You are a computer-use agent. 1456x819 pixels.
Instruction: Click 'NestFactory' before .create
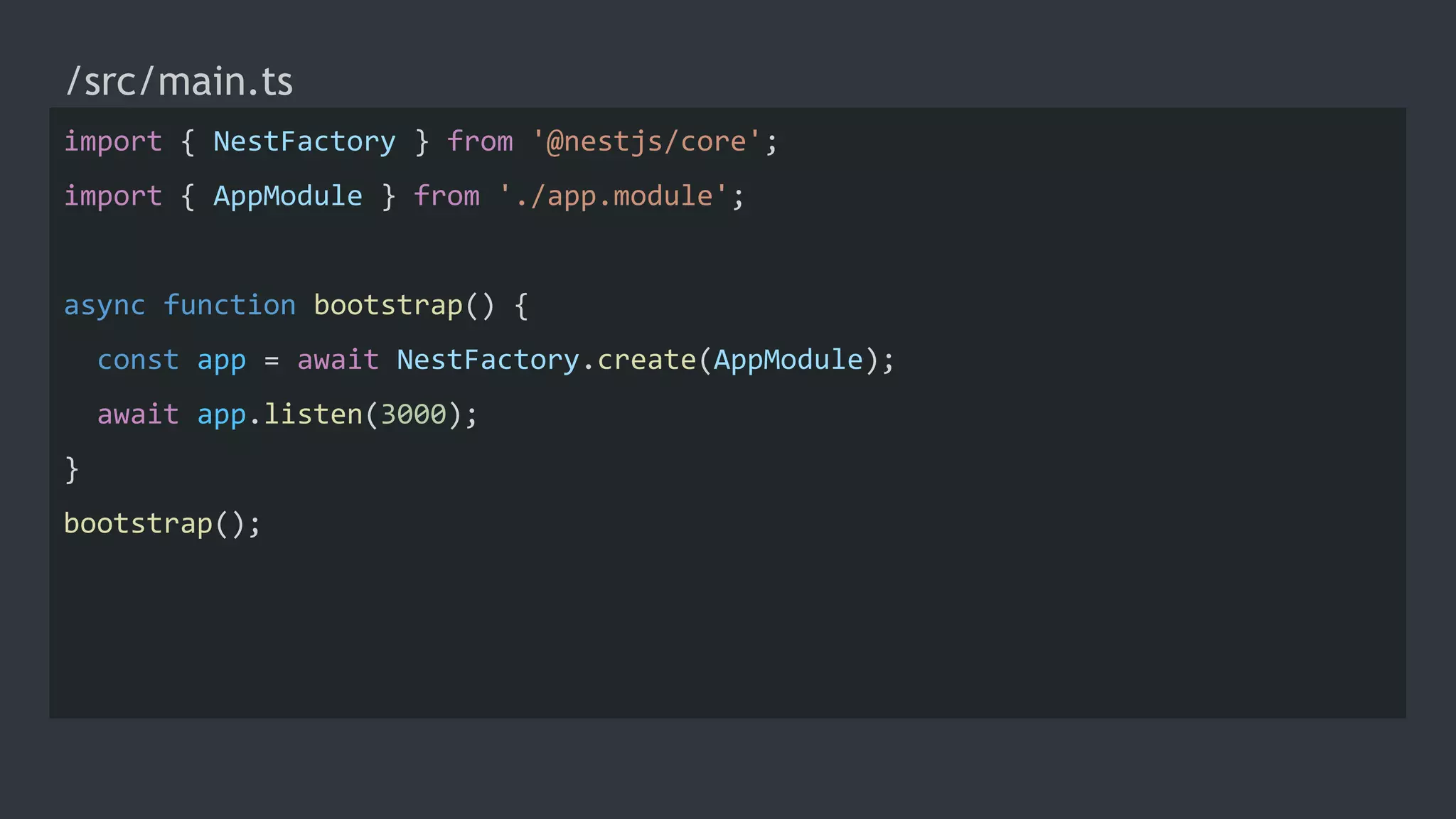pos(488,360)
